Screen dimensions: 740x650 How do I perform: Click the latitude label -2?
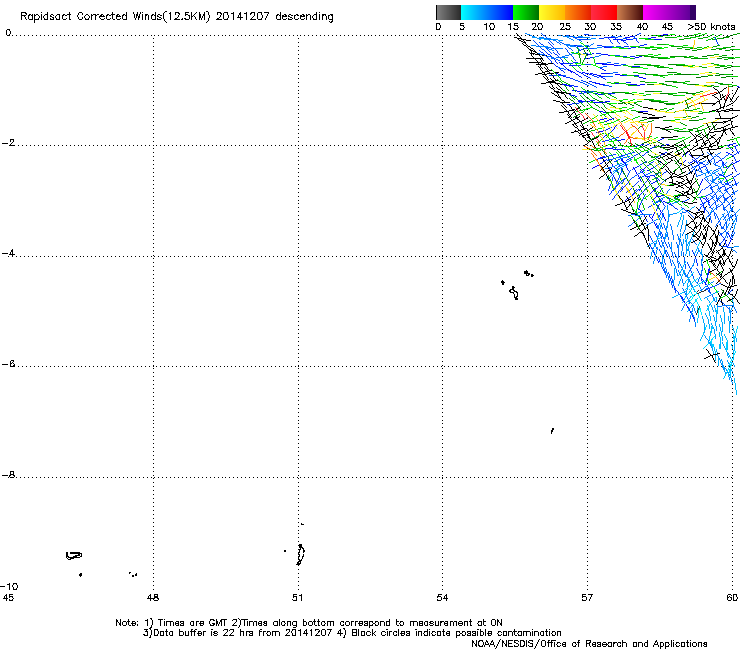click(8, 143)
